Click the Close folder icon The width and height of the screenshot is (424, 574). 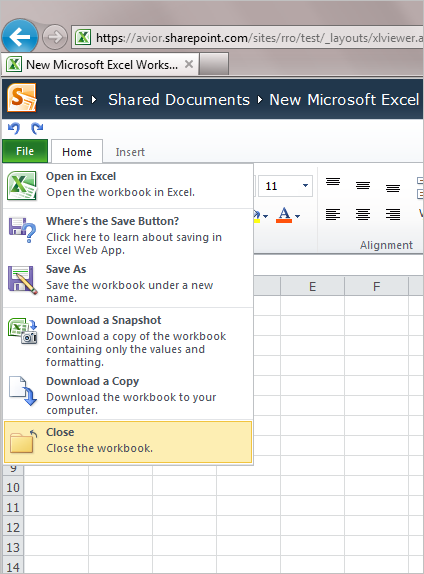(x=23, y=441)
